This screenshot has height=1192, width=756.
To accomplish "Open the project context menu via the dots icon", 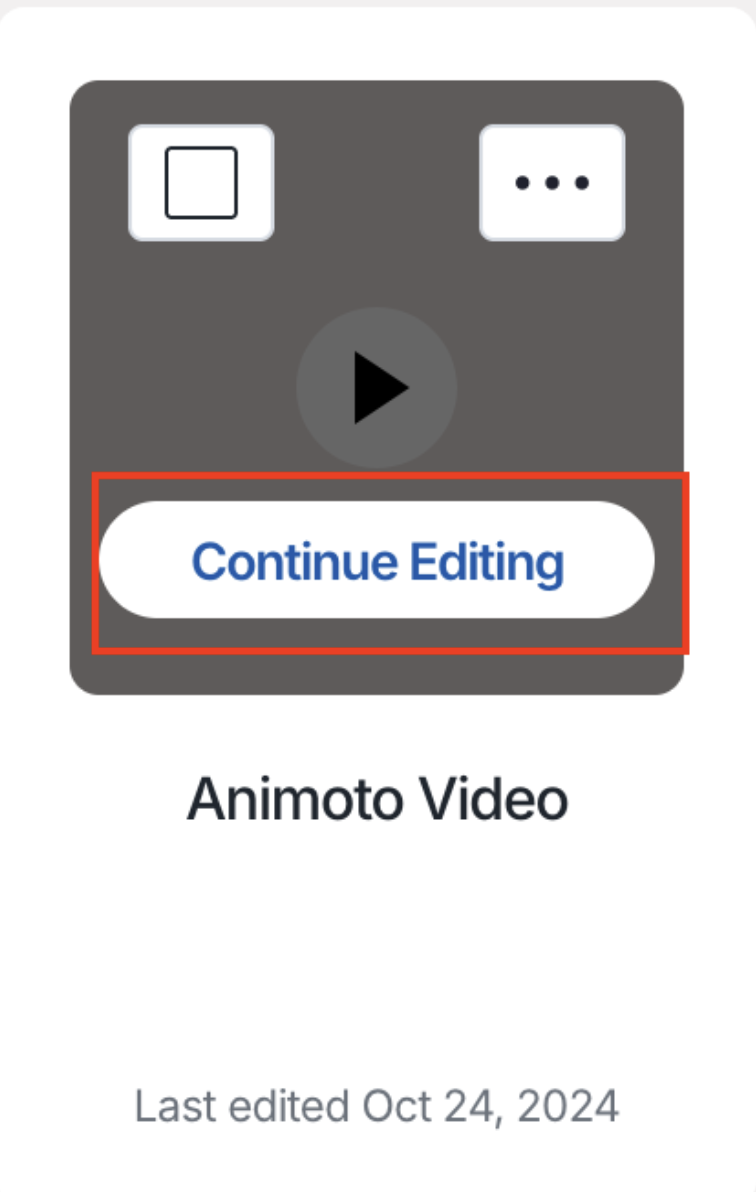I will point(552,182).
